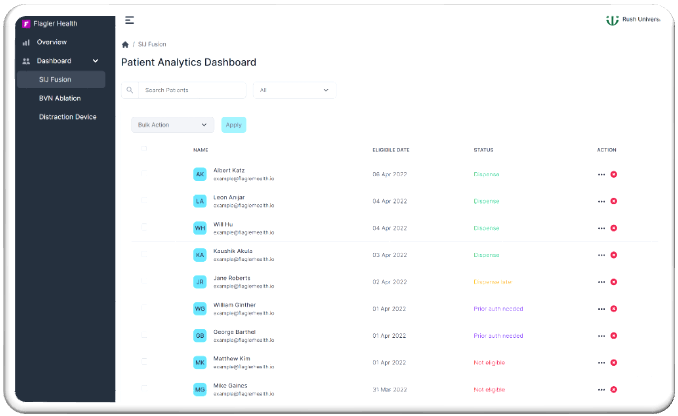678x416 pixels.
Task: Click the search magnifier icon
Action: pos(130,90)
